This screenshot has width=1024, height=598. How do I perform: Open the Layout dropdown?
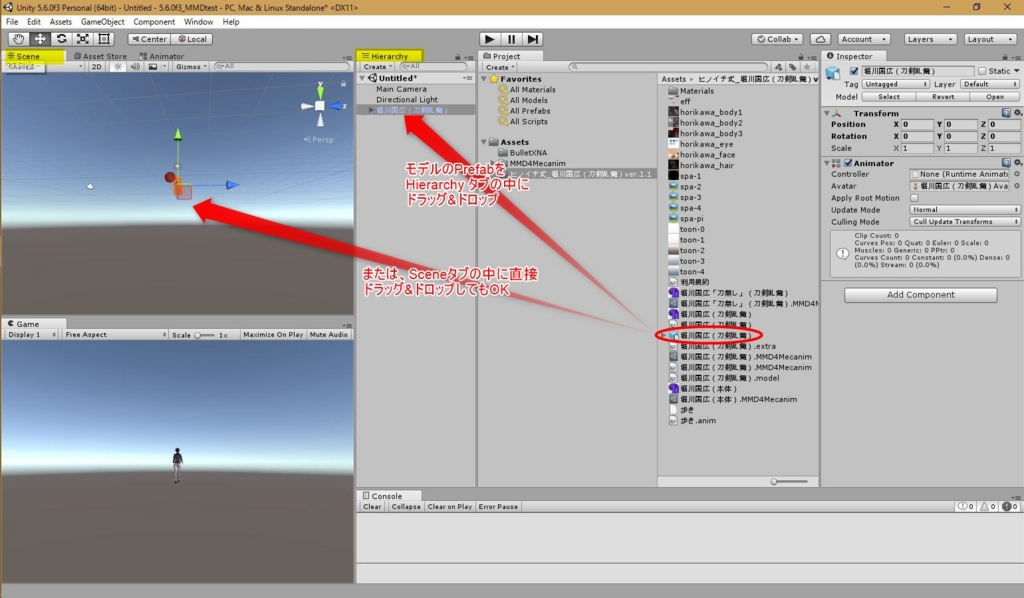989,39
